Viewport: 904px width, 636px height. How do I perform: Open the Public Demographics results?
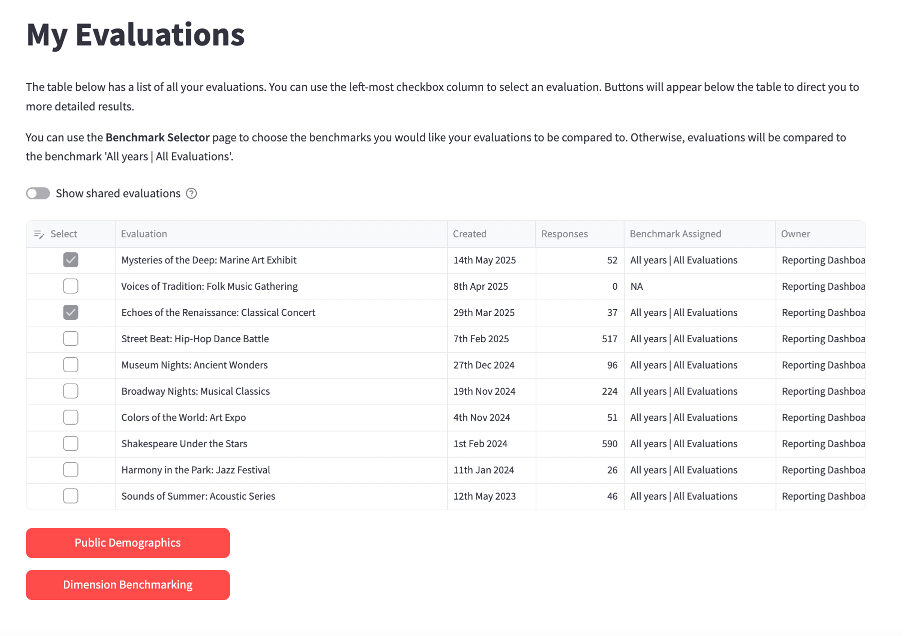point(128,543)
